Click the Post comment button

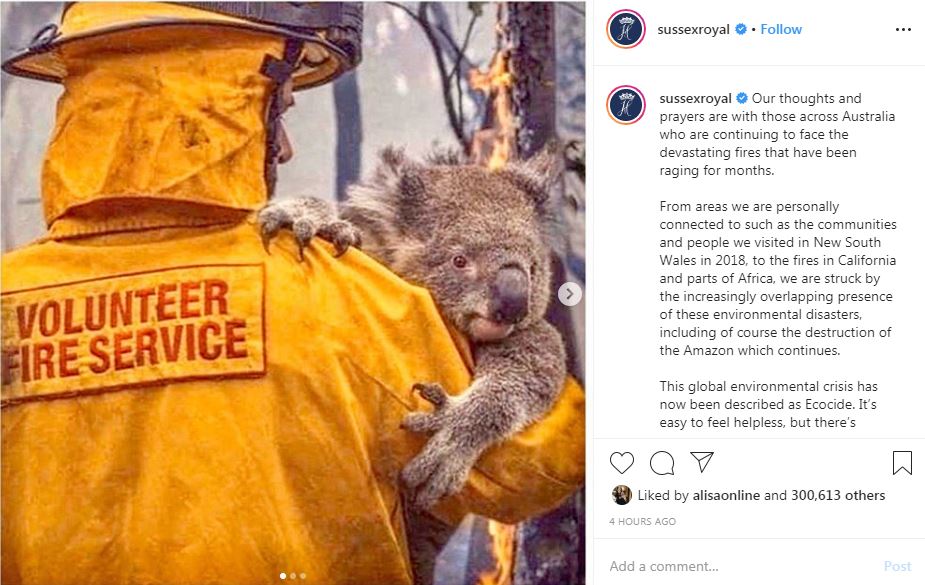coord(897,566)
